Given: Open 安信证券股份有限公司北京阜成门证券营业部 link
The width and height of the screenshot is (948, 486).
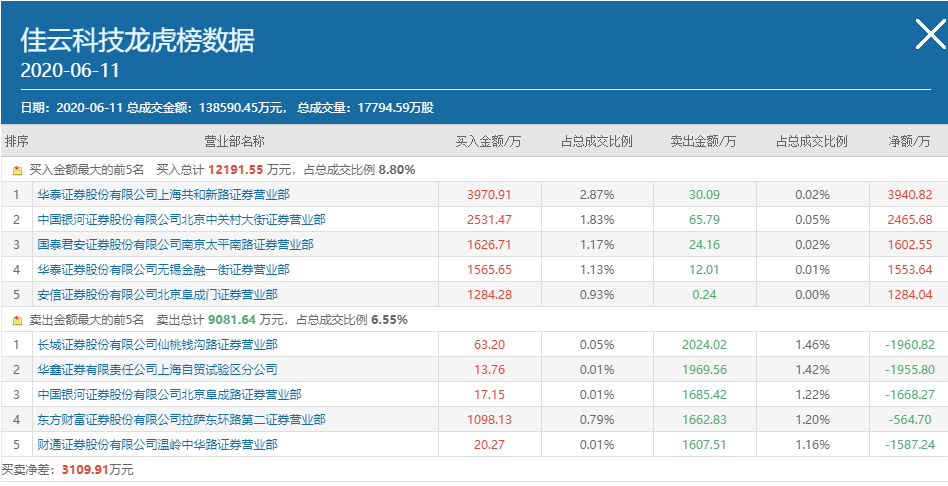Looking at the screenshot, I should tap(157, 295).
